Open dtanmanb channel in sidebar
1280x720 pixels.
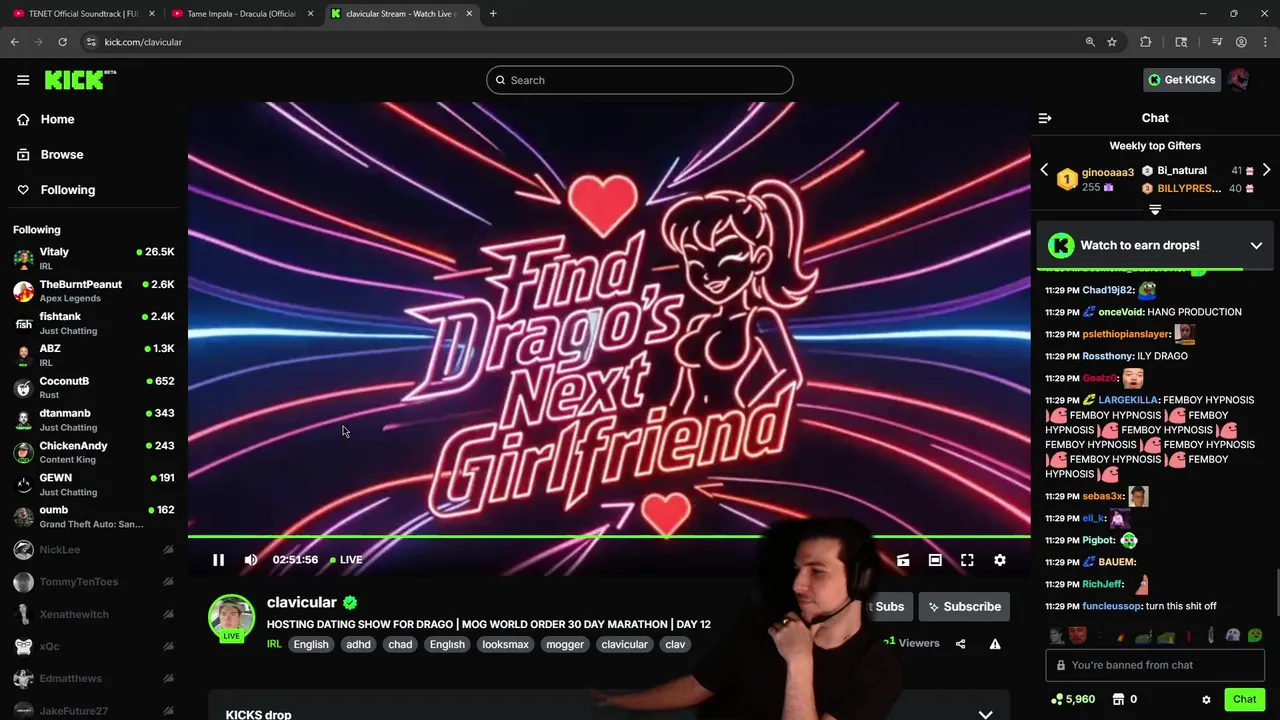pyautogui.click(x=93, y=419)
